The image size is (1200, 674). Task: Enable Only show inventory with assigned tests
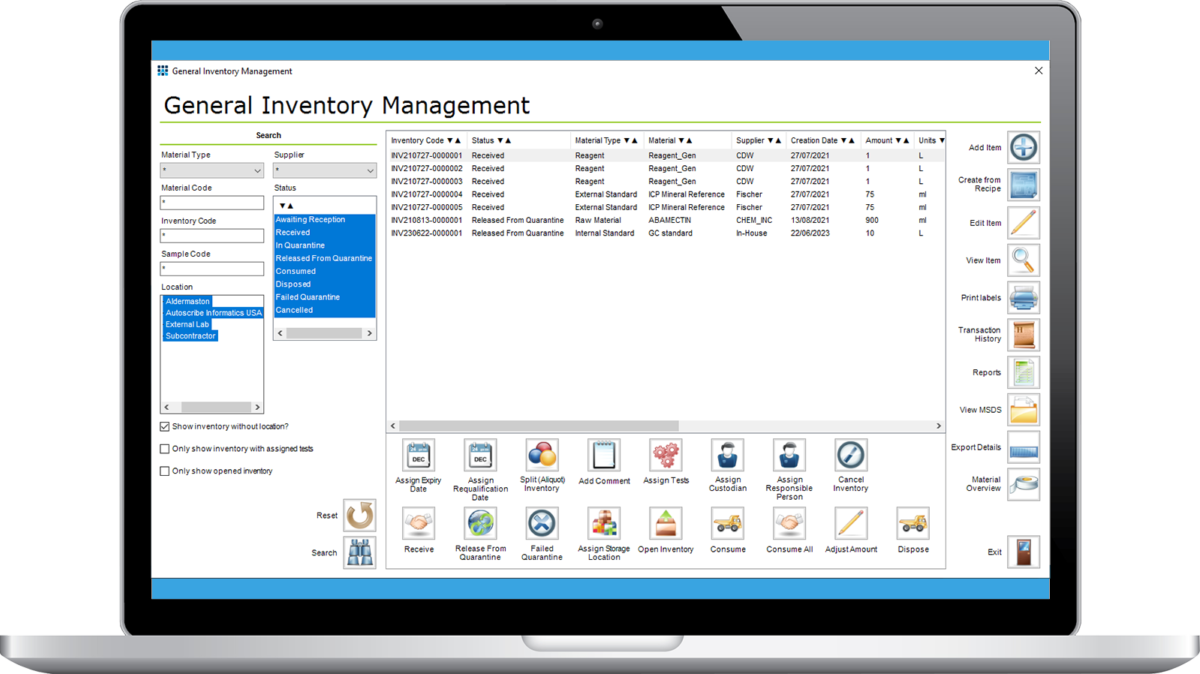tap(166, 449)
